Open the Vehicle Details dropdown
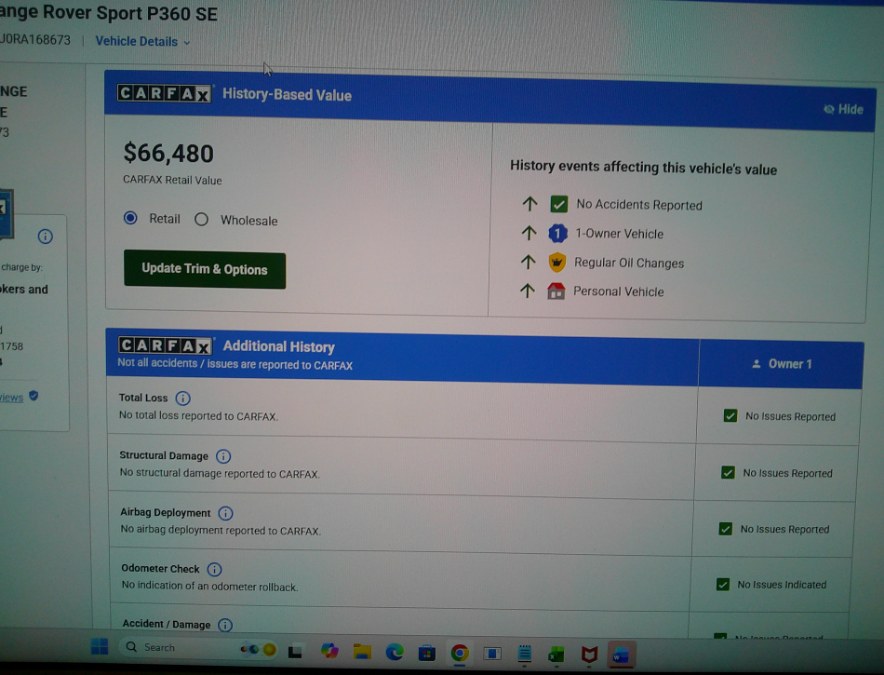 point(143,42)
